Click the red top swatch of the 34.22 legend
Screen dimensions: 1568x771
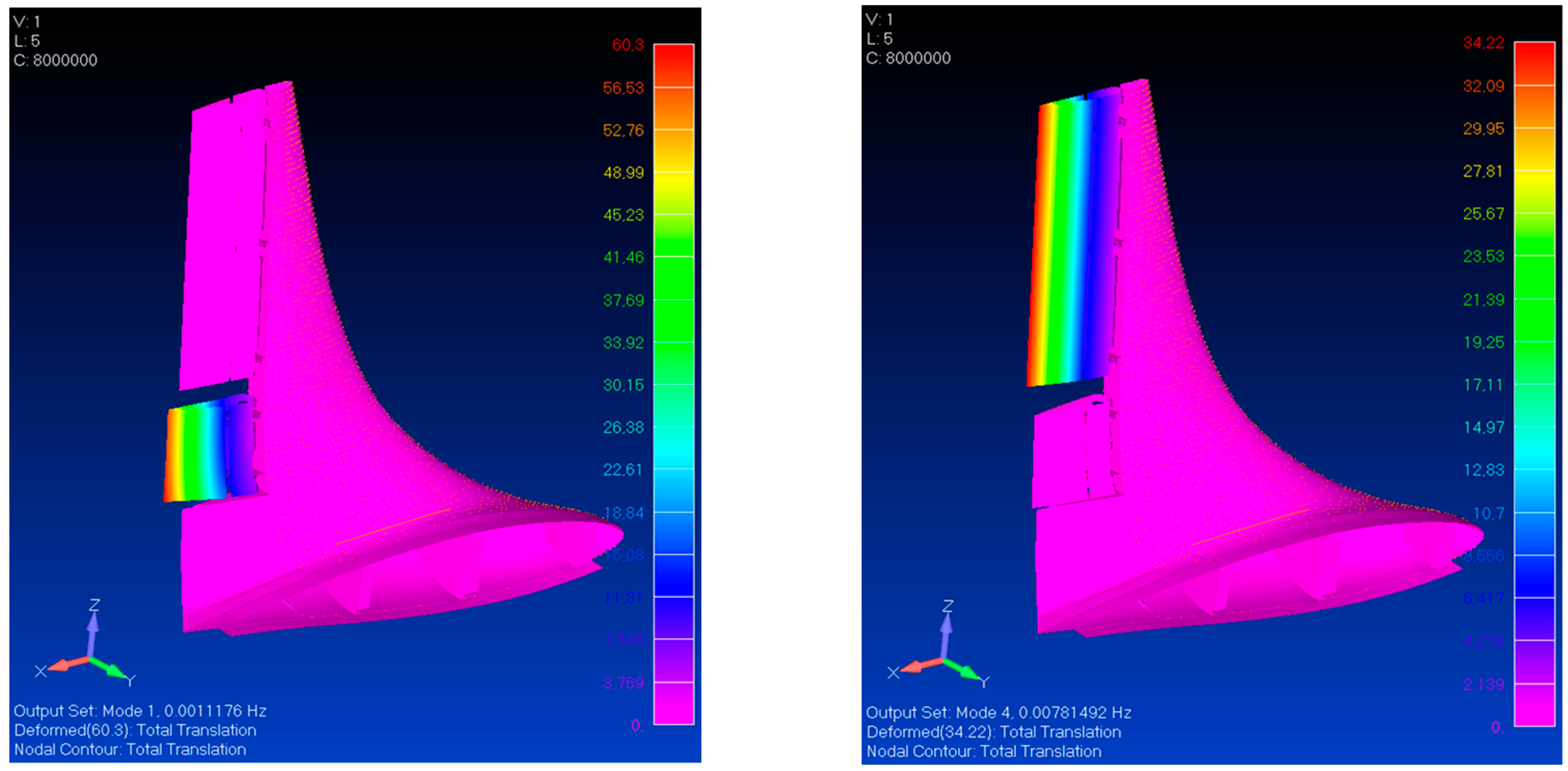pyautogui.click(x=1534, y=62)
